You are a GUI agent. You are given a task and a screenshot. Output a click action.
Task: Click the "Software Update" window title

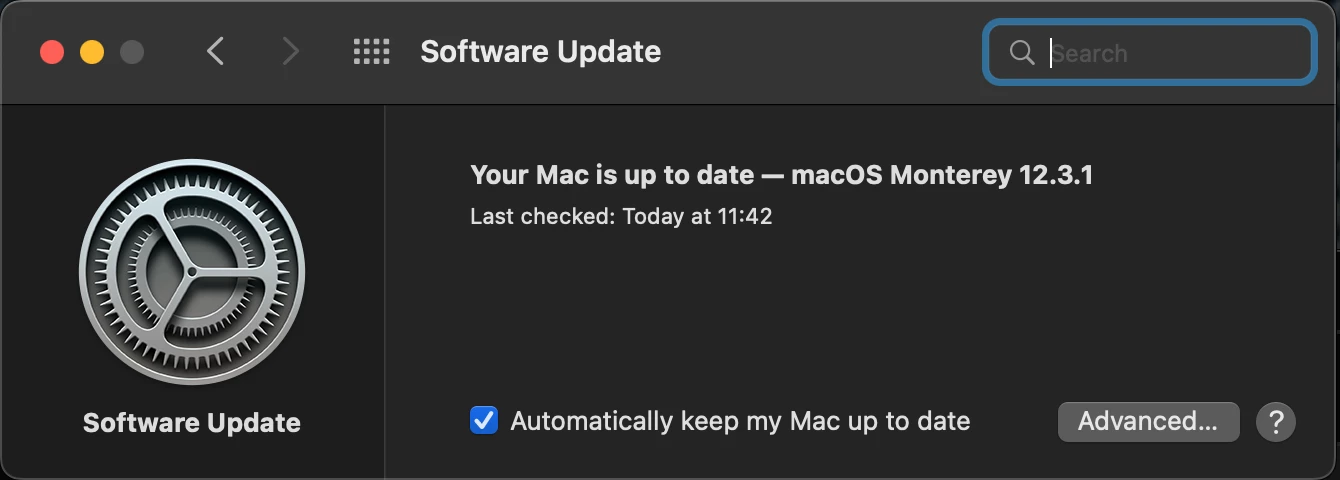(x=541, y=52)
